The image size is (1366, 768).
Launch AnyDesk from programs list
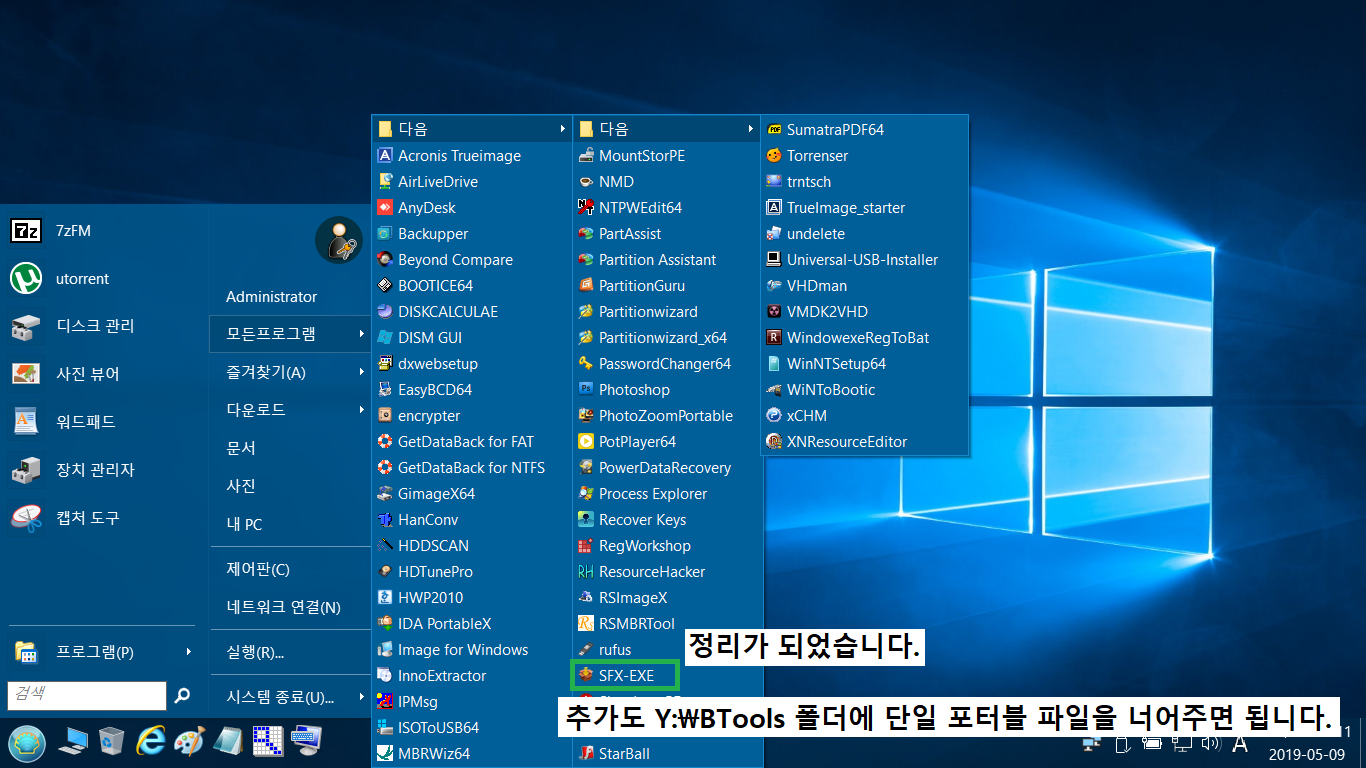coord(471,208)
